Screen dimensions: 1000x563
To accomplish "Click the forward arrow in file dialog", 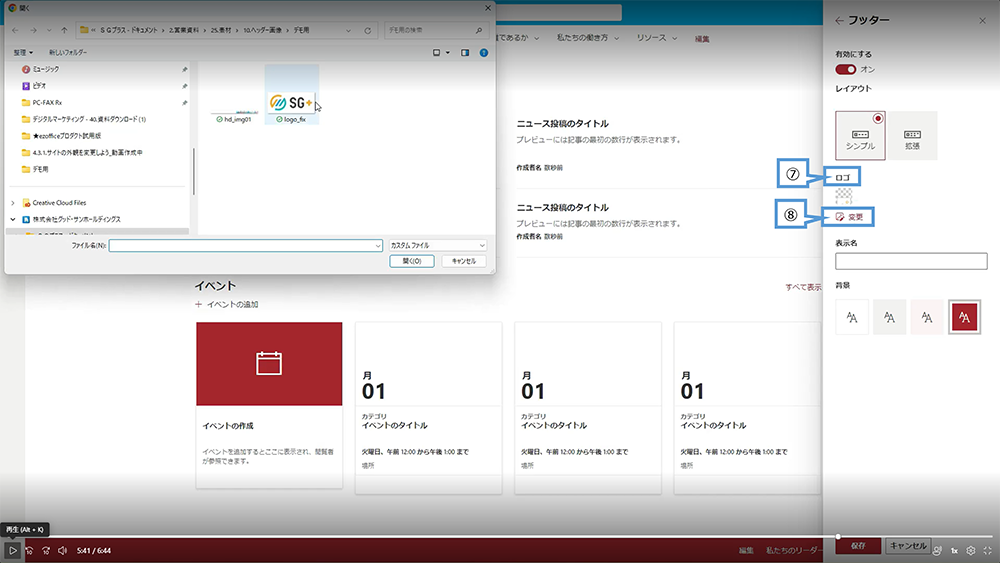I will click(33, 30).
